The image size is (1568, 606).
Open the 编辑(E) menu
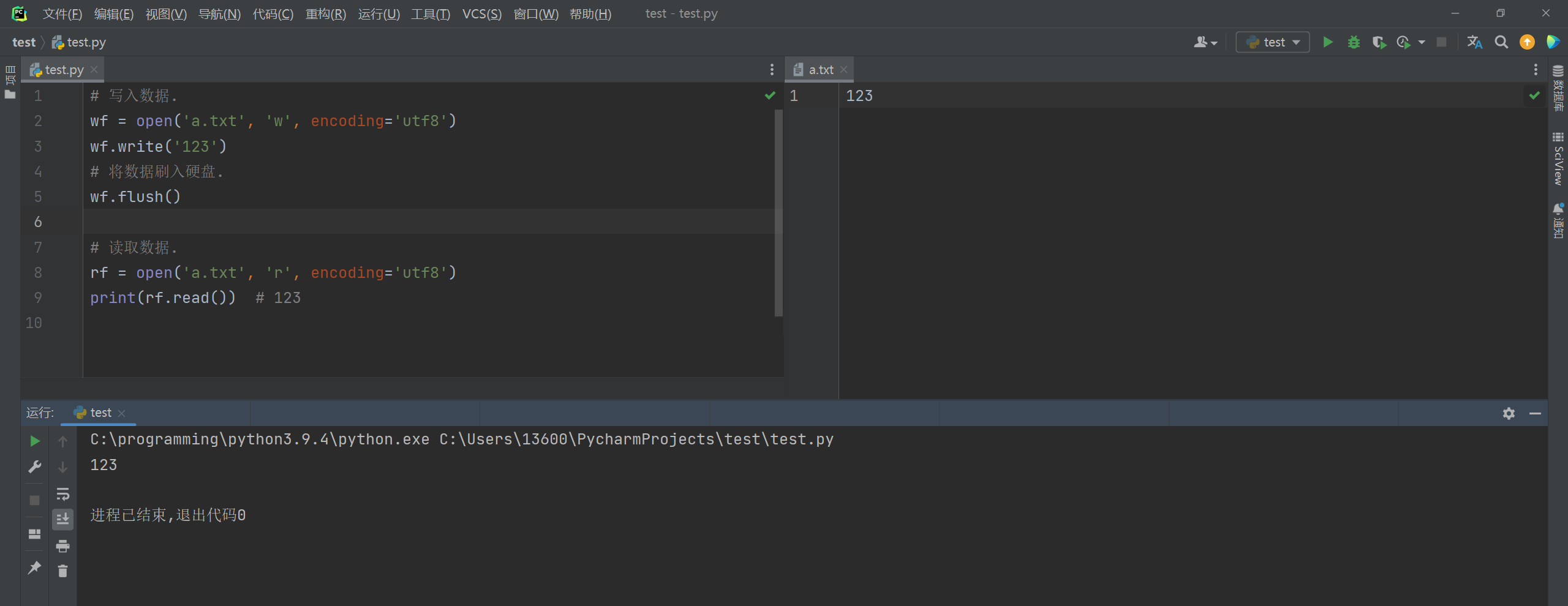click(113, 13)
